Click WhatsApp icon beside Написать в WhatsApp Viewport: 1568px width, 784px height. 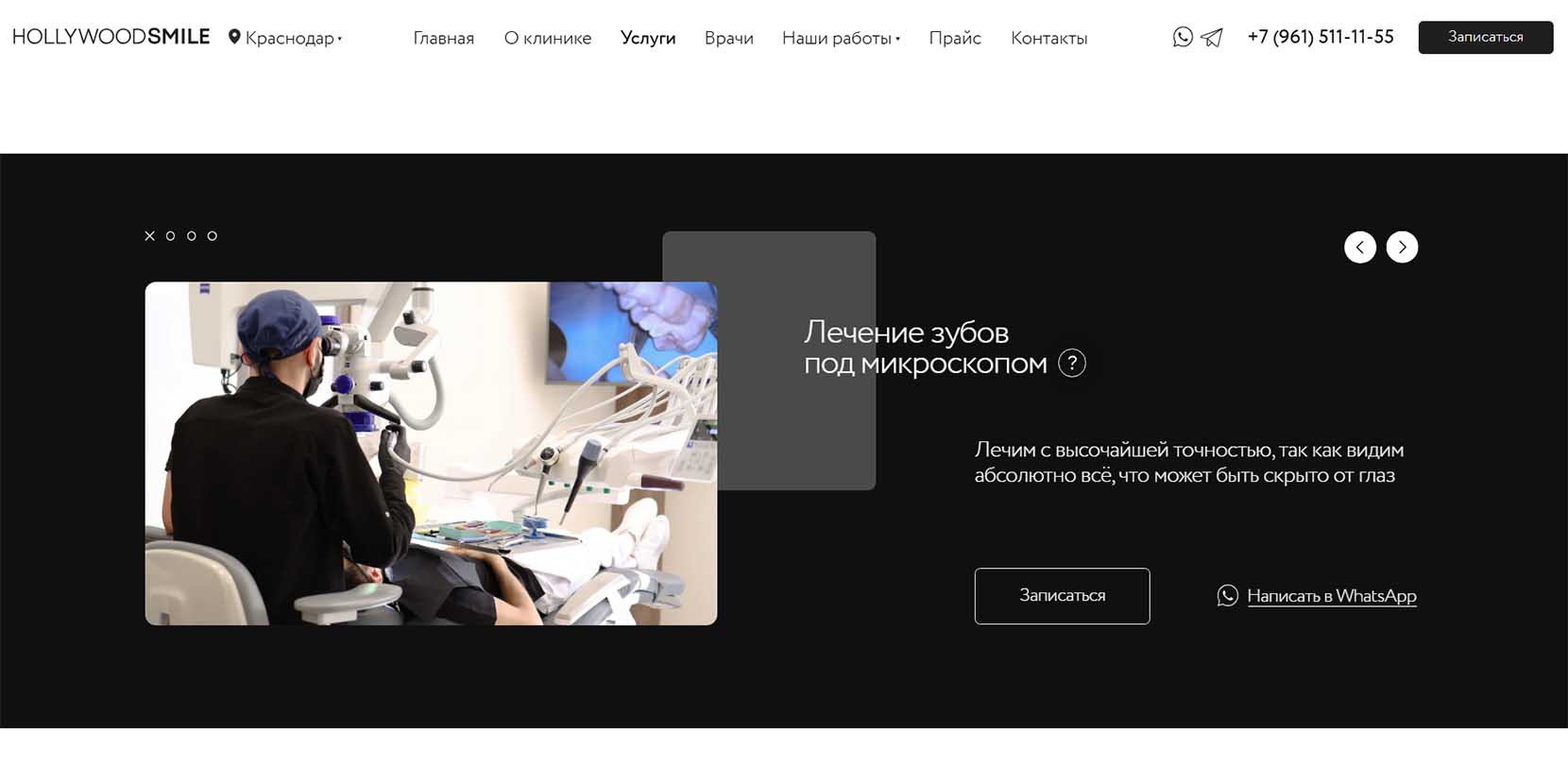point(1227,596)
